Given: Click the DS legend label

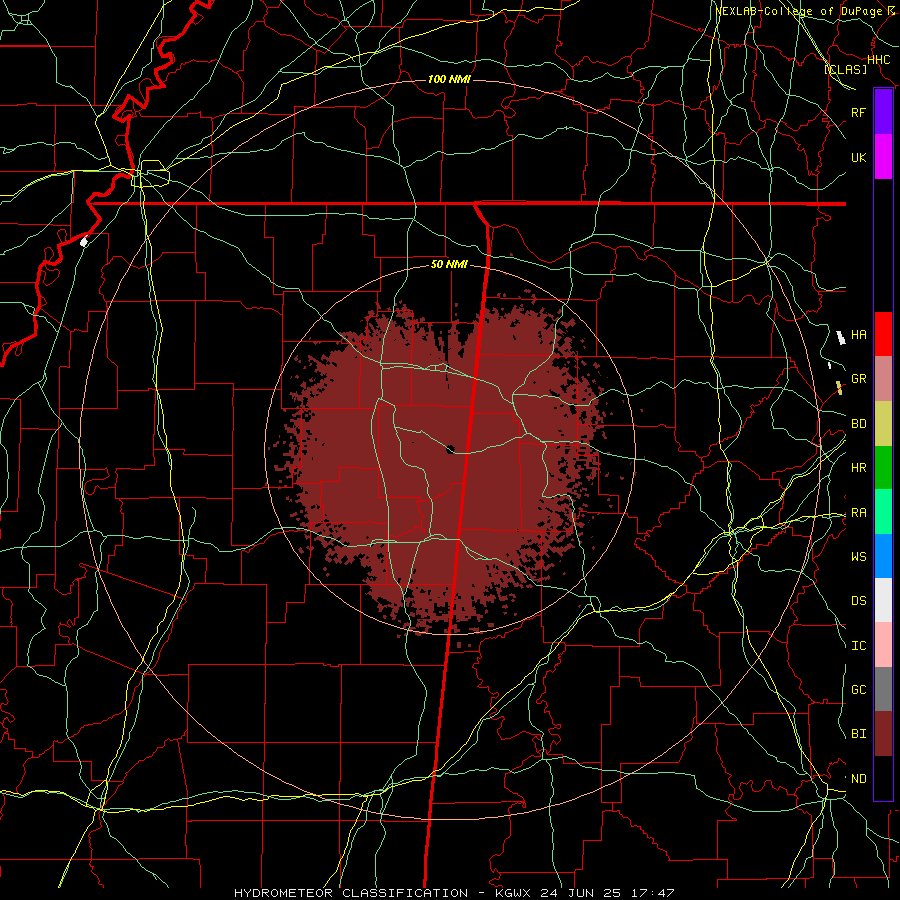Looking at the screenshot, I should point(858,601).
